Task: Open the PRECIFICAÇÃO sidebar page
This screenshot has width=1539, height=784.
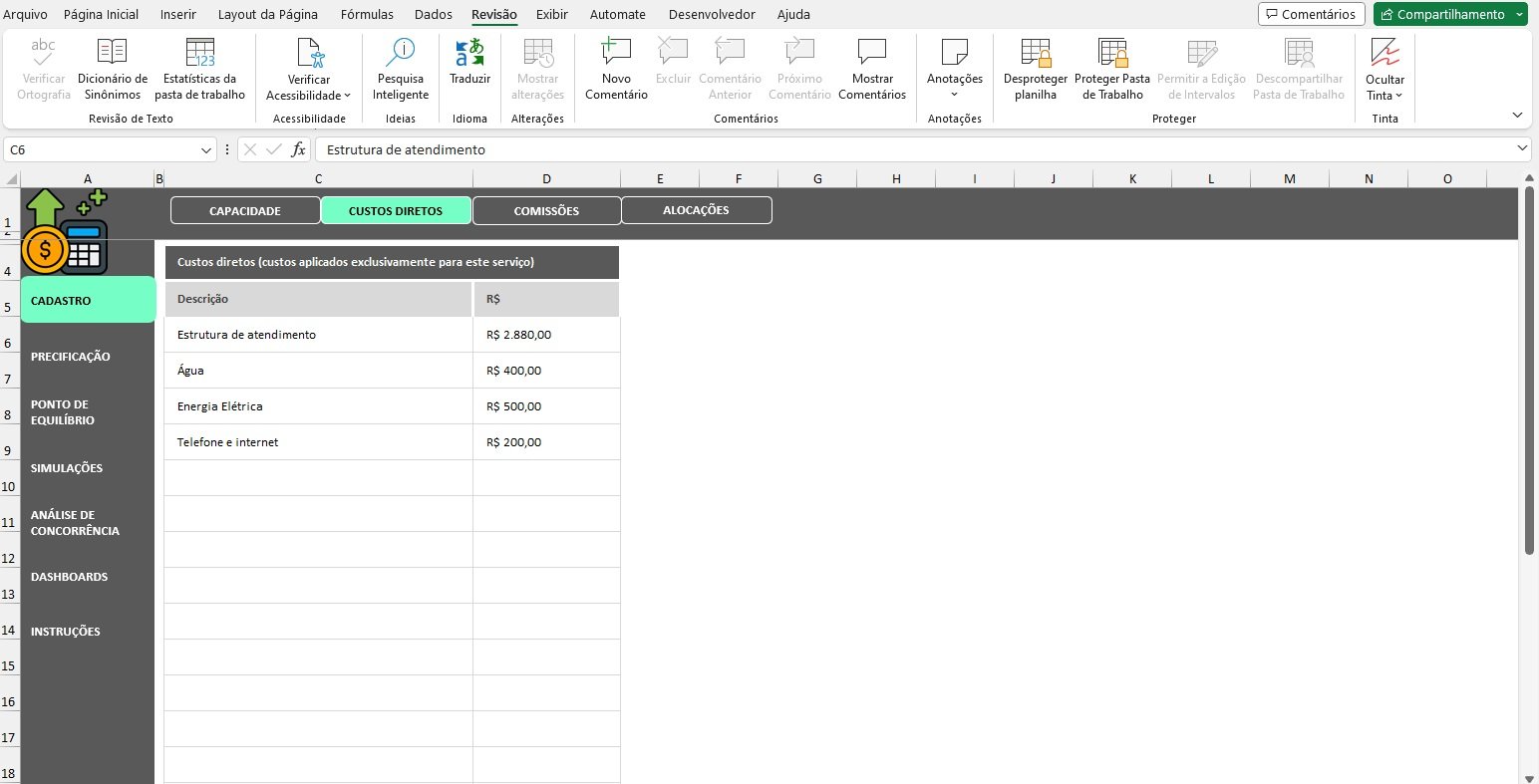Action: click(71, 357)
